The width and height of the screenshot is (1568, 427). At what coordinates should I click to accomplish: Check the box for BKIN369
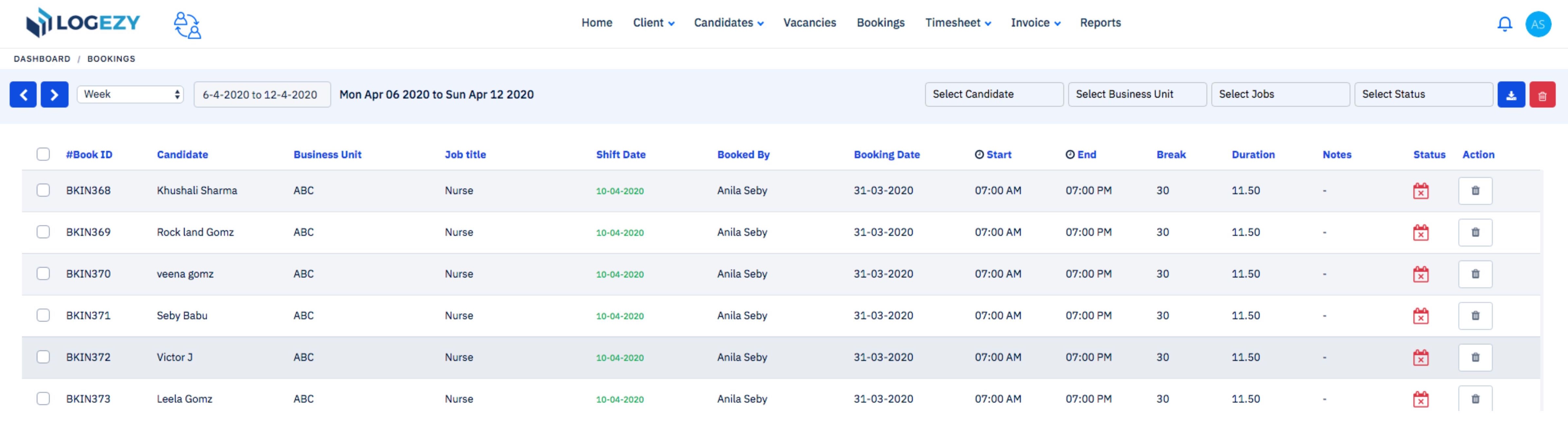click(43, 232)
